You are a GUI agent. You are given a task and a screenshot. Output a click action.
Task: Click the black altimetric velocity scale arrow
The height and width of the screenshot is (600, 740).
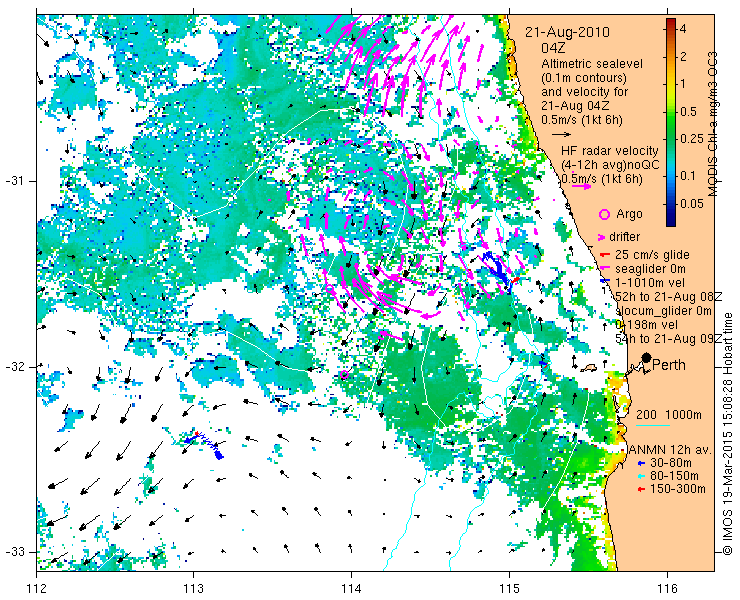562,135
